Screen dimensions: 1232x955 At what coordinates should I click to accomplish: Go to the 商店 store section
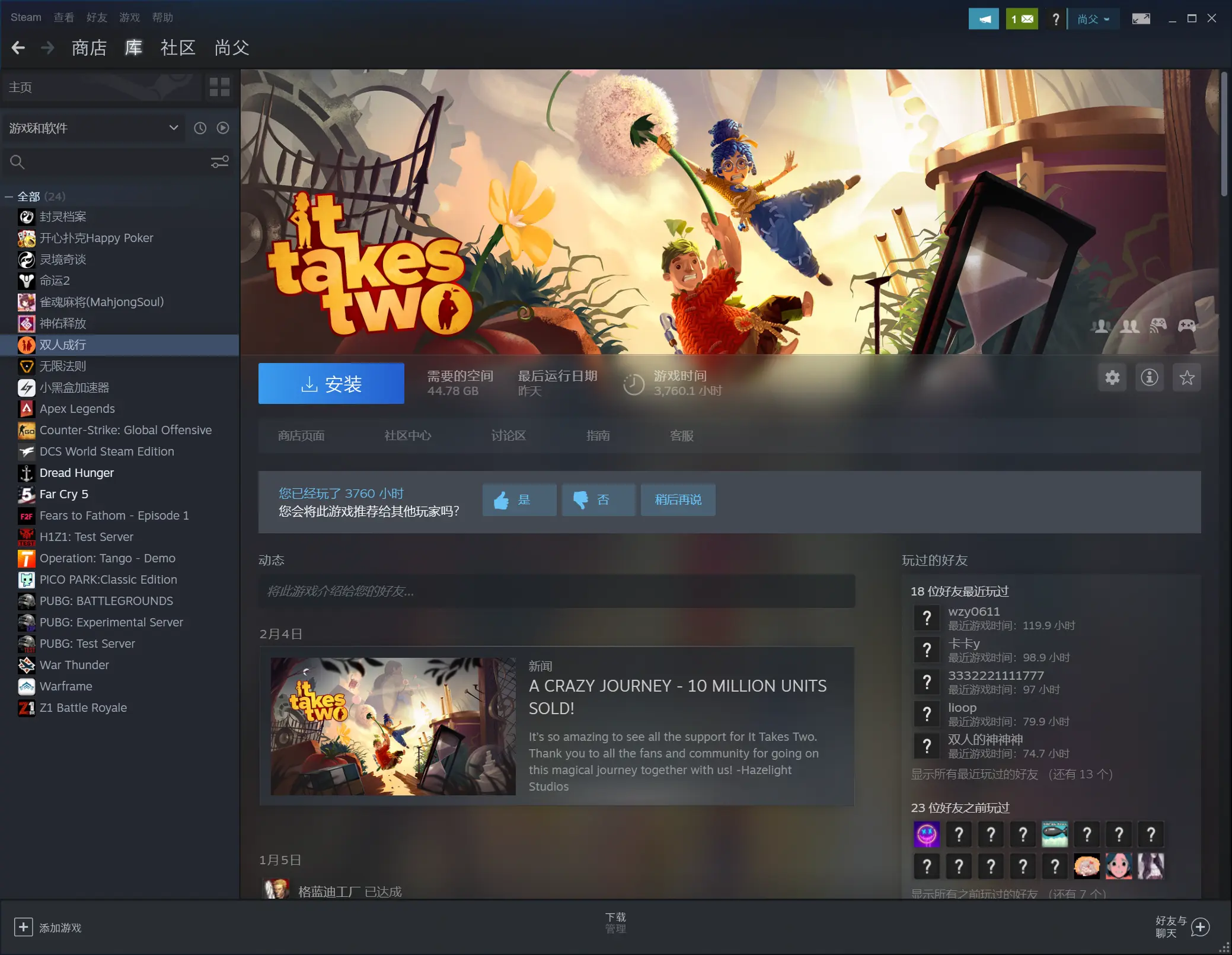(x=90, y=47)
